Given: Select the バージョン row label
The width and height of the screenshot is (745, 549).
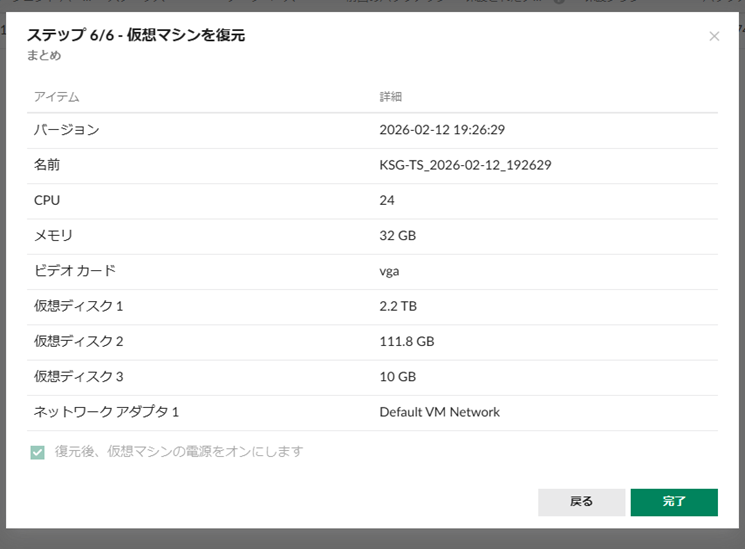Looking at the screenshot, I should [x=67, y=130].
